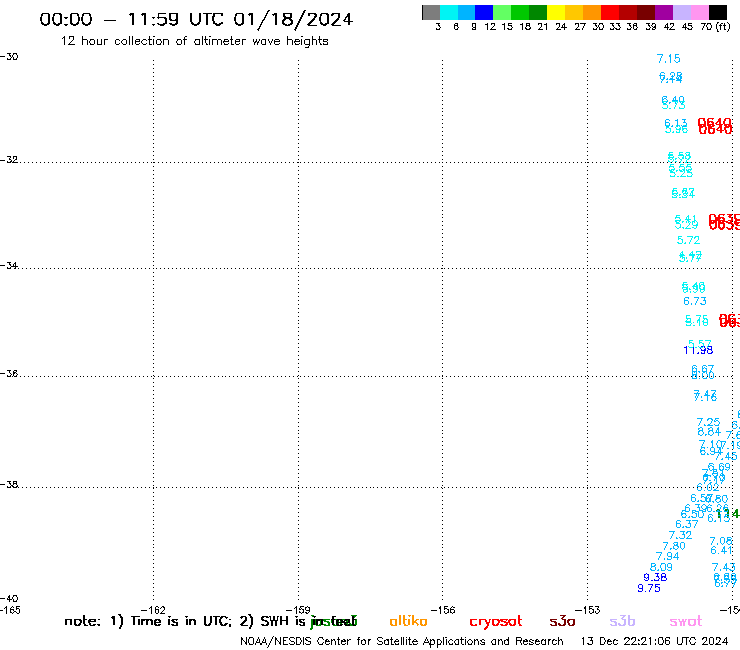The image size is (740, 650).
Task: Click the -30 latitude axis label
Action: (x=9, y=57)
